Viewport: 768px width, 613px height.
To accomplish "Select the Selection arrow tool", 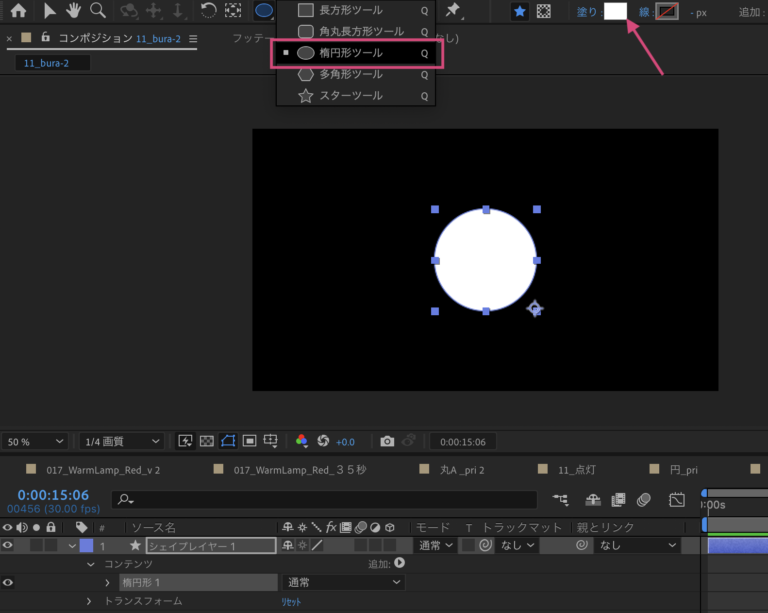I will pyautogui.click(x=50, y=11).
